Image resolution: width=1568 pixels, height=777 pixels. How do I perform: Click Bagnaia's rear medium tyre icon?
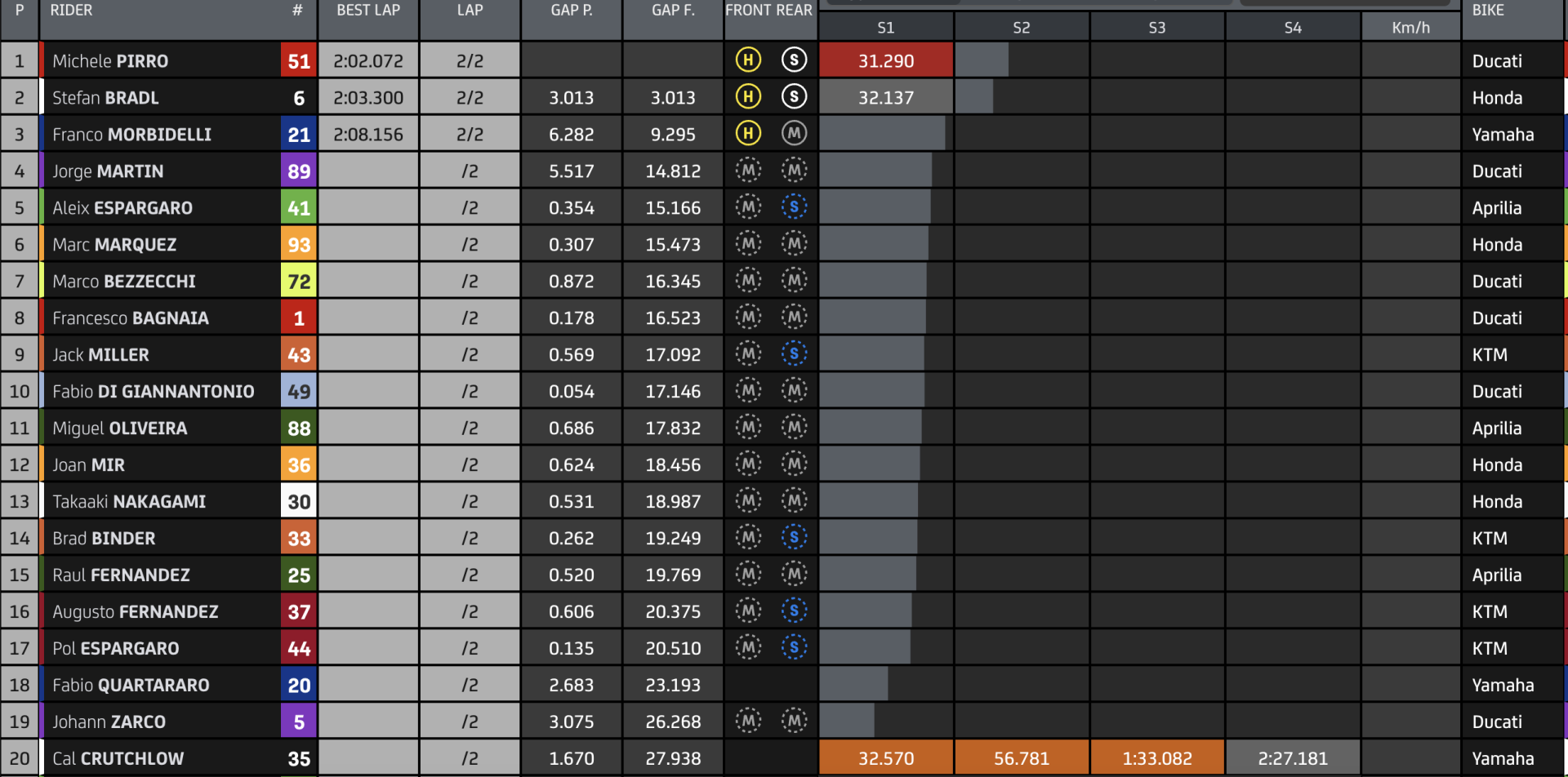point(794,317)
